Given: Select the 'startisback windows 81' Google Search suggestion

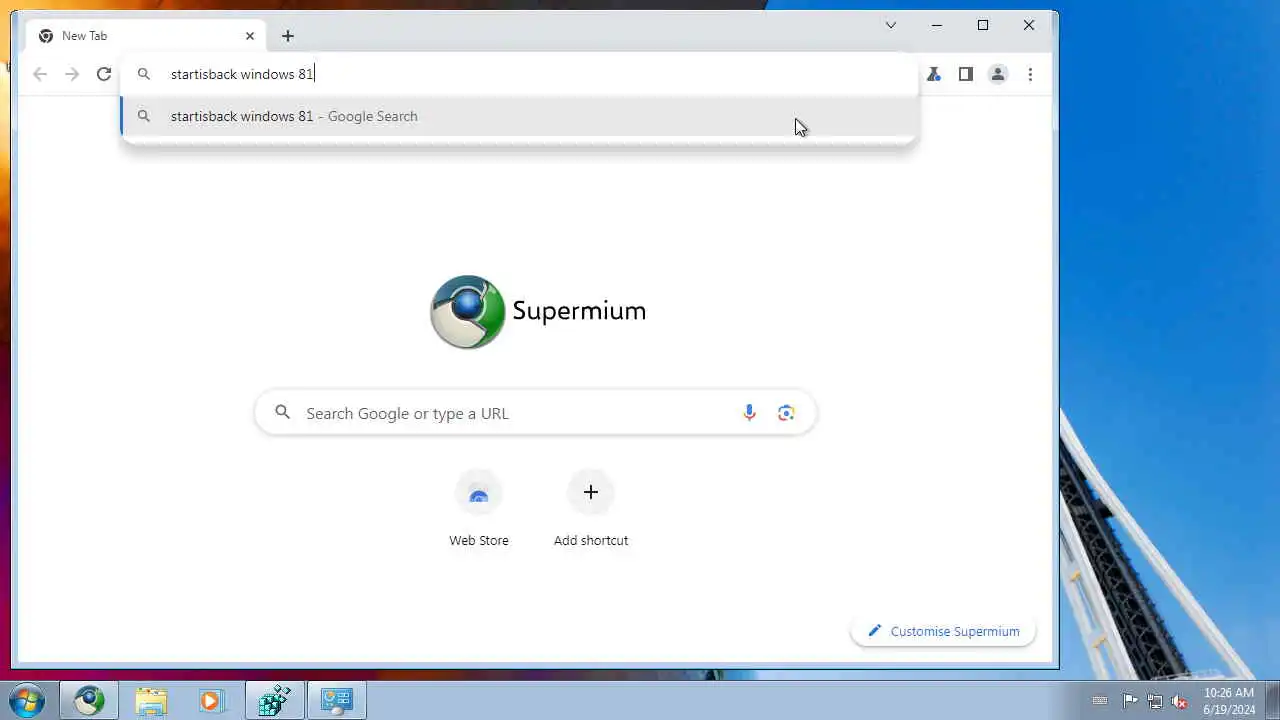Looking at the screenshot, I should click(519, 116).
